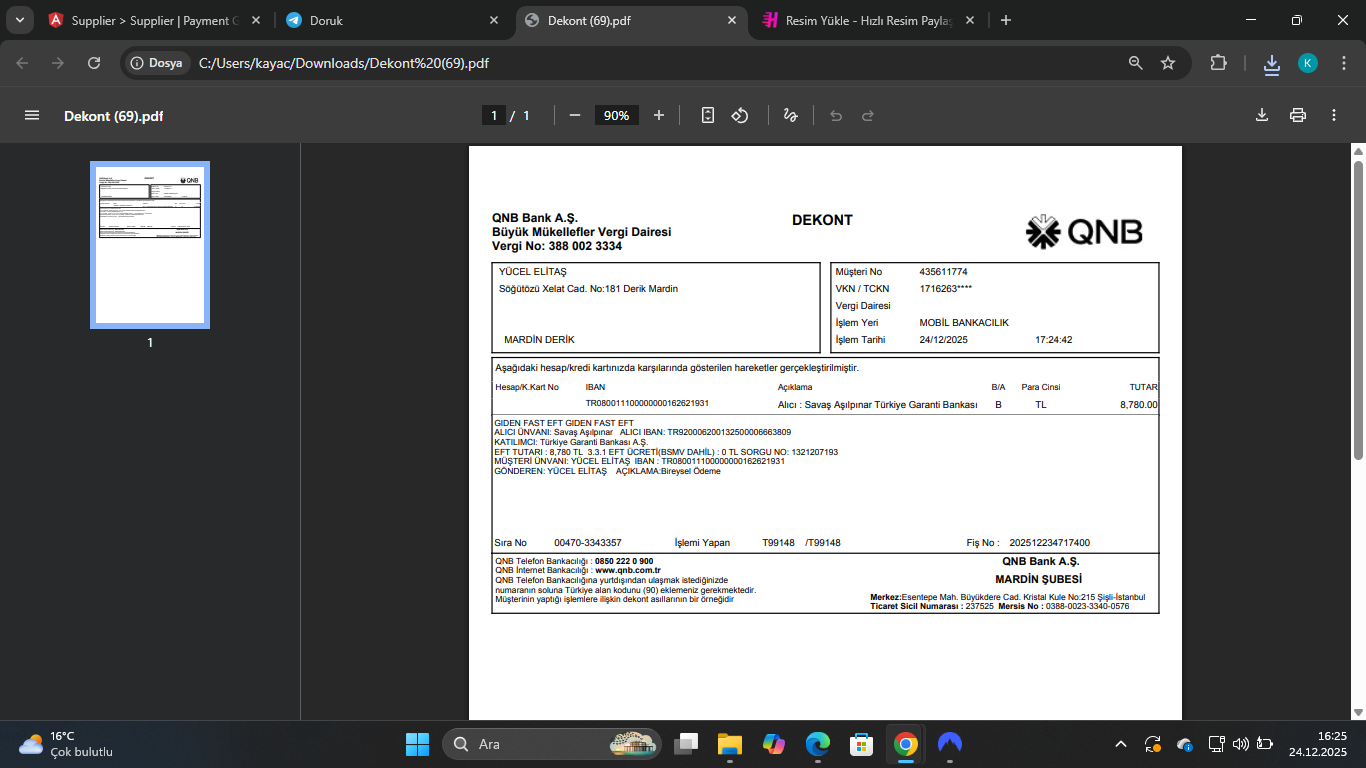Open the Chrome profile avatar K
This screenshot has height=768, width=1366.
(x=1308, y=63)
